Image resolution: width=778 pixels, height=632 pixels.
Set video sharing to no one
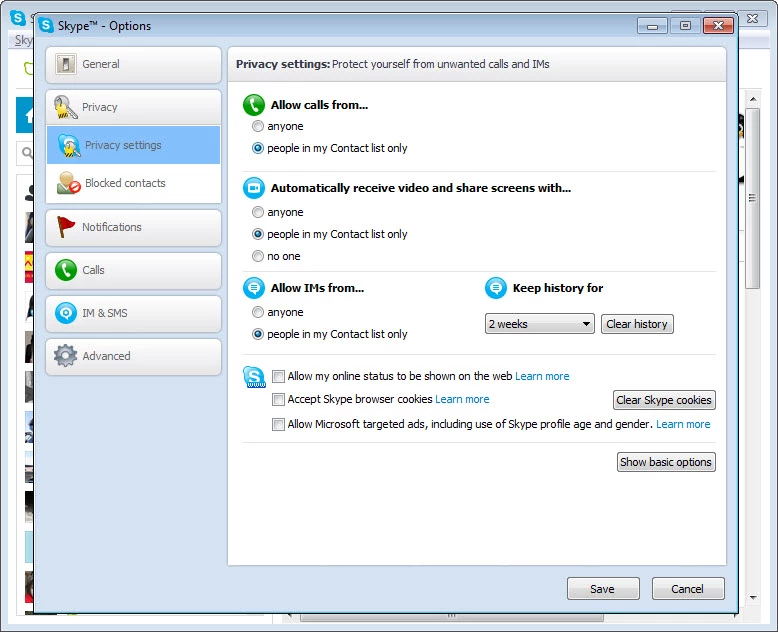point(258,256)
